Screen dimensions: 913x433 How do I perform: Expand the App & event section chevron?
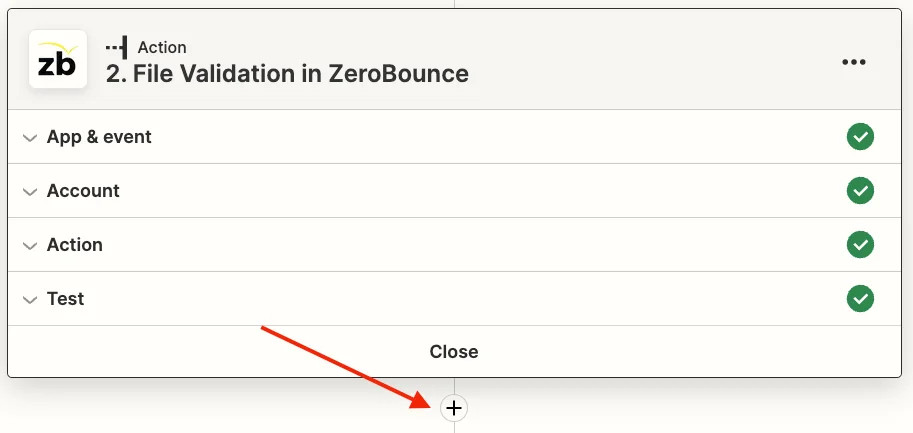pos(29,138)
